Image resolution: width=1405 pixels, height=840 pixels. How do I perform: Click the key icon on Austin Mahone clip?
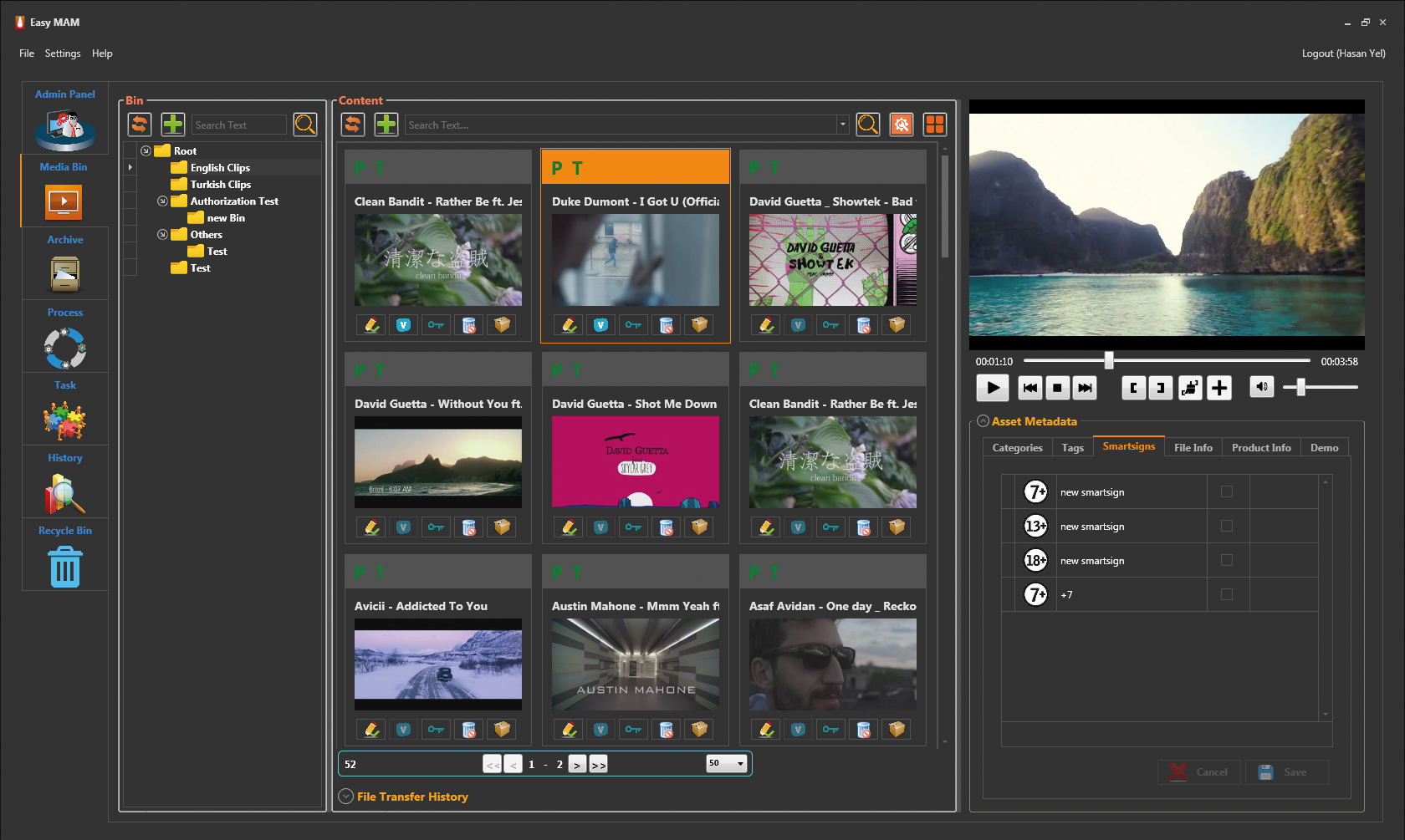click(x=634, y=730)
